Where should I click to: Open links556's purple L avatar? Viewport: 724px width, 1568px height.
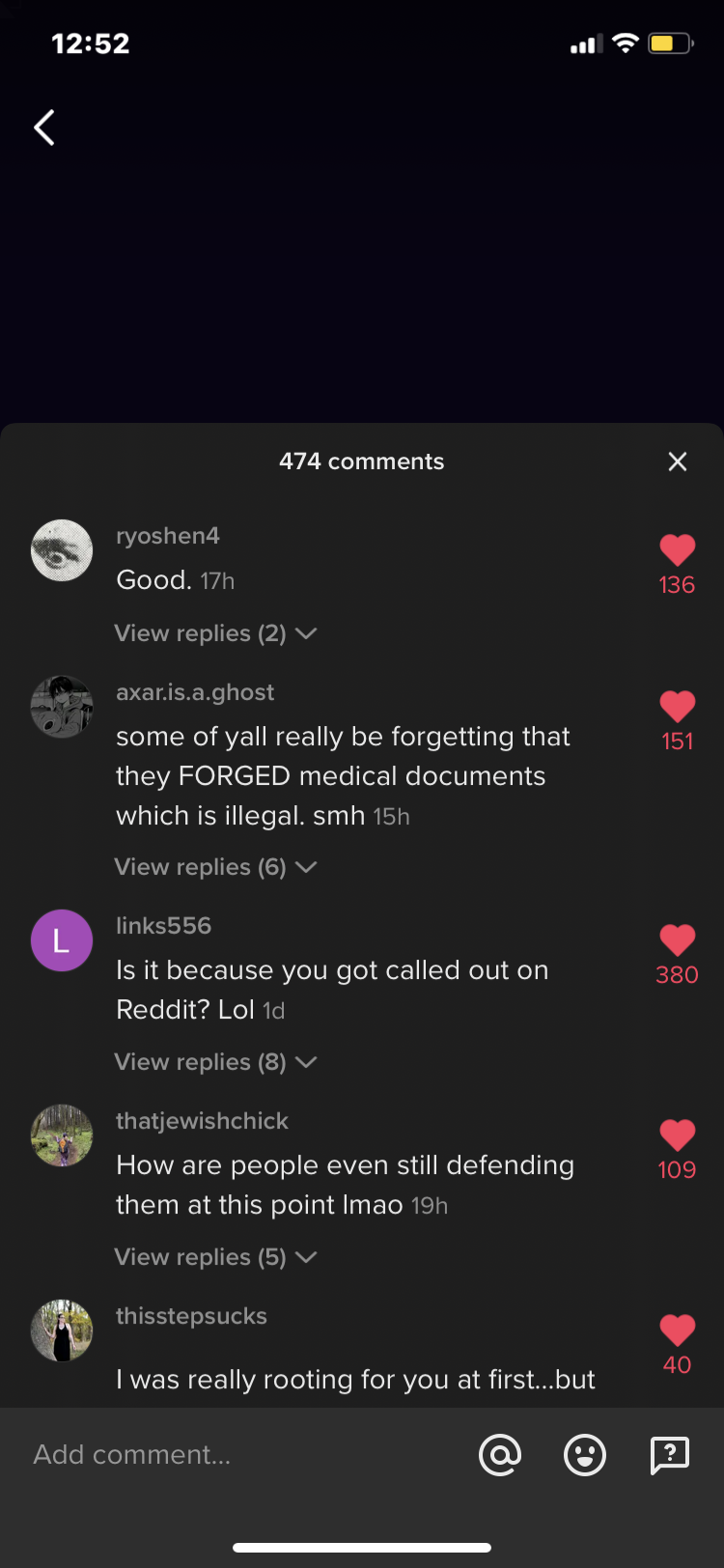tap(62, 940)
